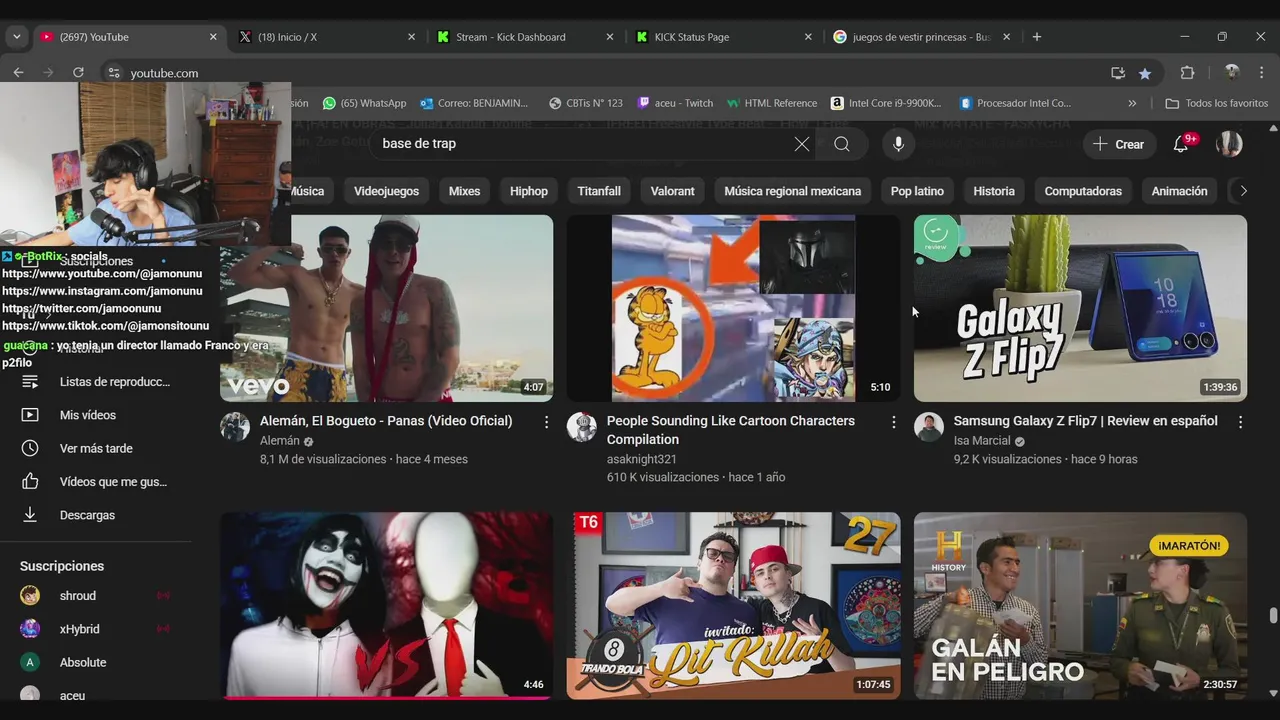
Task: Click the Mis vídeos sidebar icon
Action: point(30,415)
